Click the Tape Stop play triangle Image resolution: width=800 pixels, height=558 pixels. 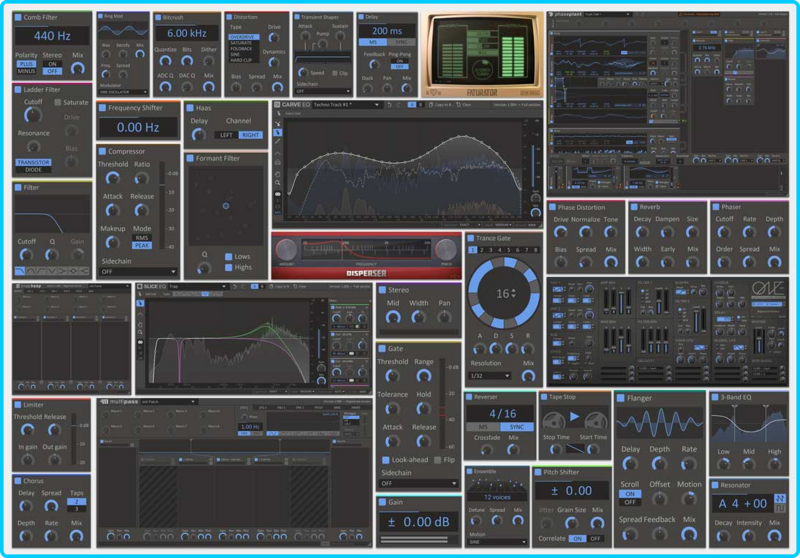point(574,417)
